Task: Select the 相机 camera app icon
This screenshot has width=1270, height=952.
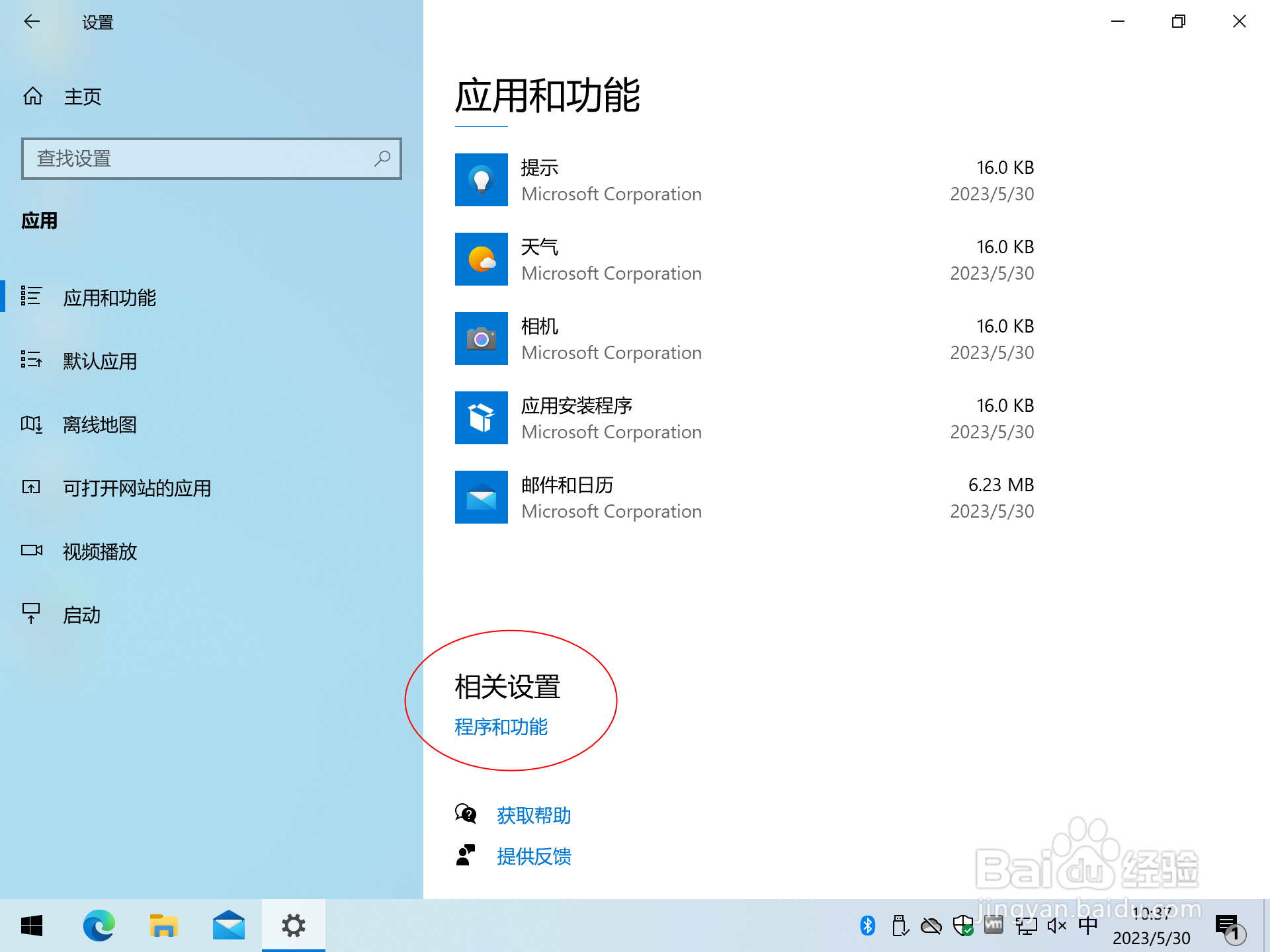Action: pos(482,338)
